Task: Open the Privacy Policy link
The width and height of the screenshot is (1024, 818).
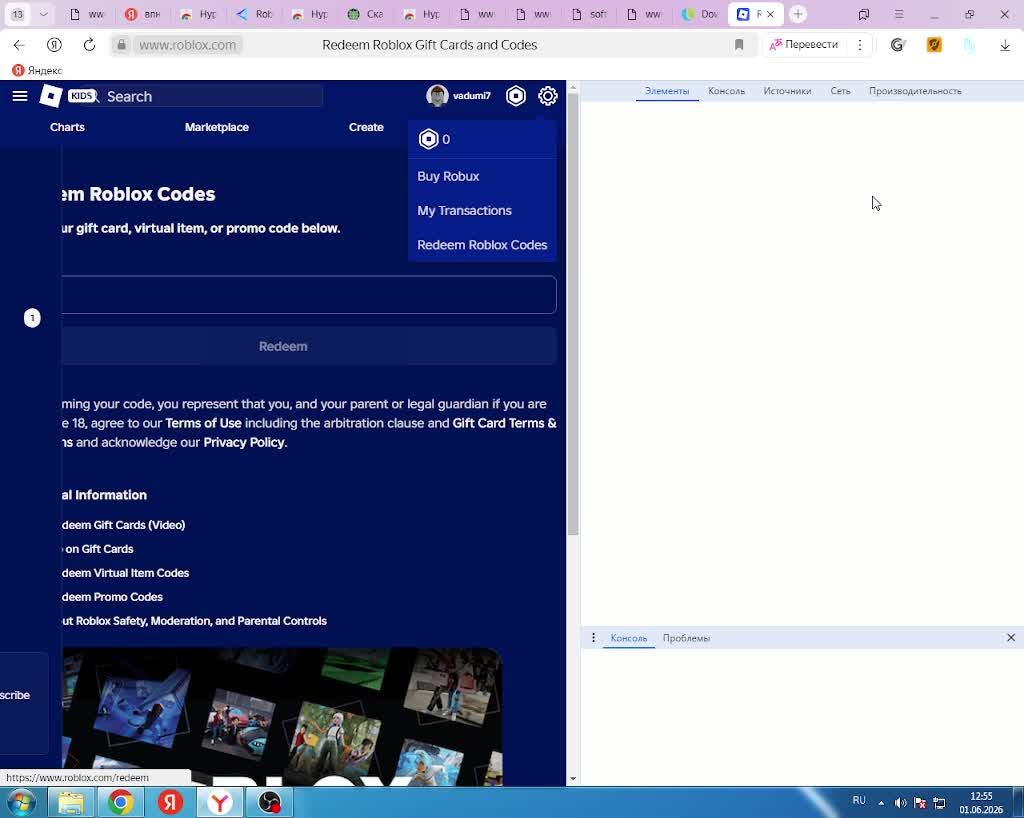Action: coord(244,443)
